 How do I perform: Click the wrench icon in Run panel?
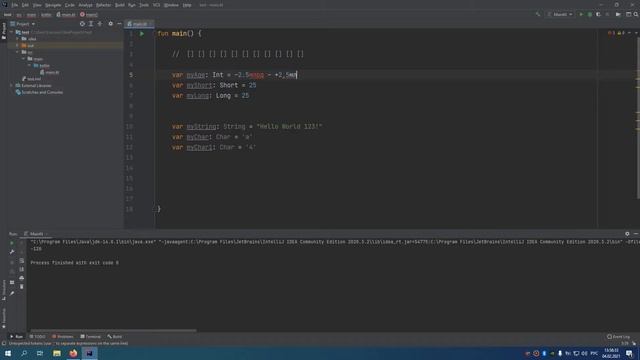tap(12, 252)
